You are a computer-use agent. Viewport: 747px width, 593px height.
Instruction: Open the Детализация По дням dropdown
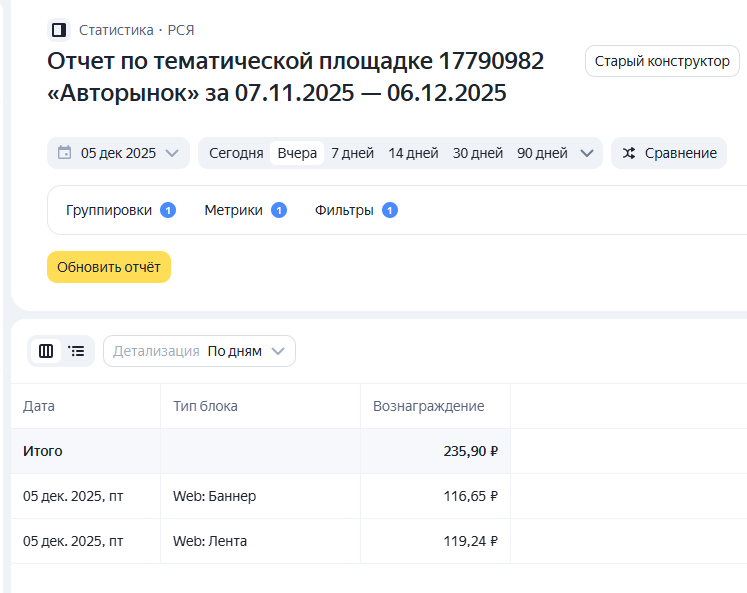click(x=200, y=351)
